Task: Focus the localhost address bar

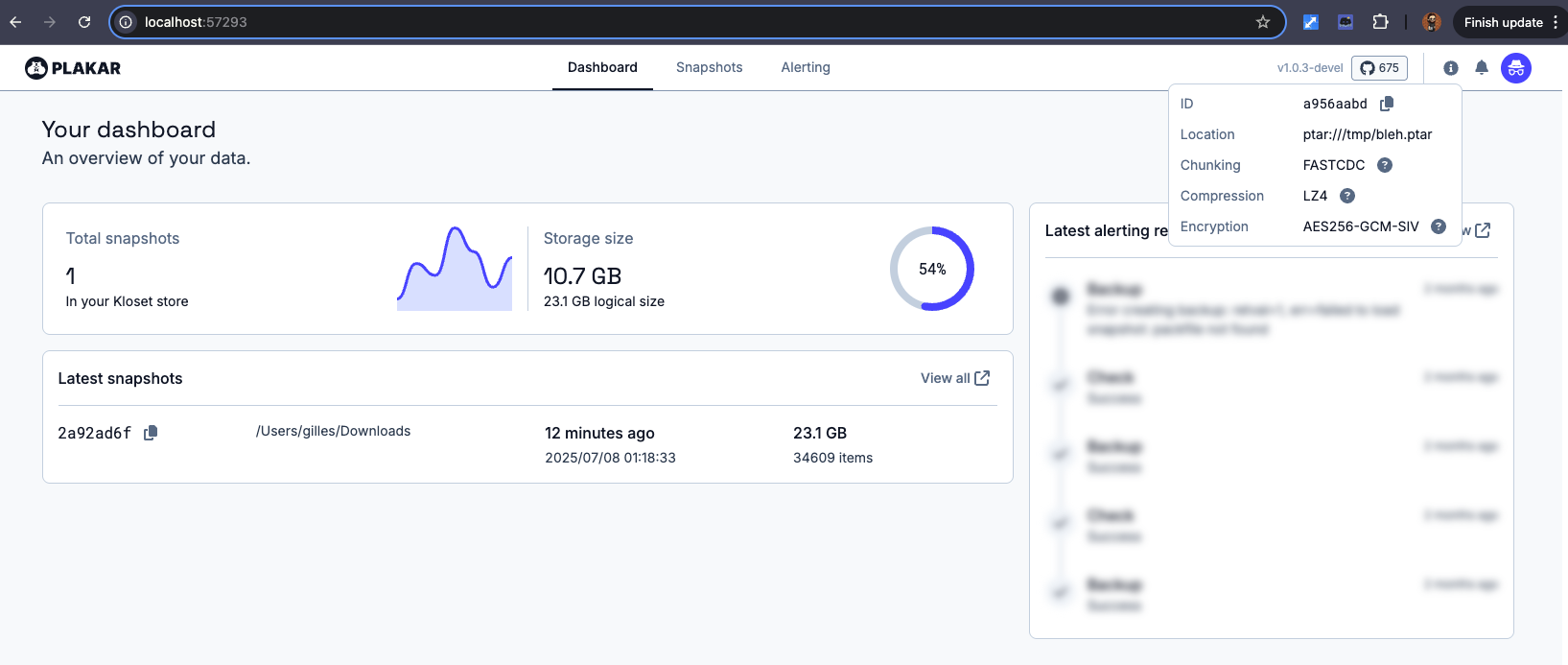Action: click(671, 22)
